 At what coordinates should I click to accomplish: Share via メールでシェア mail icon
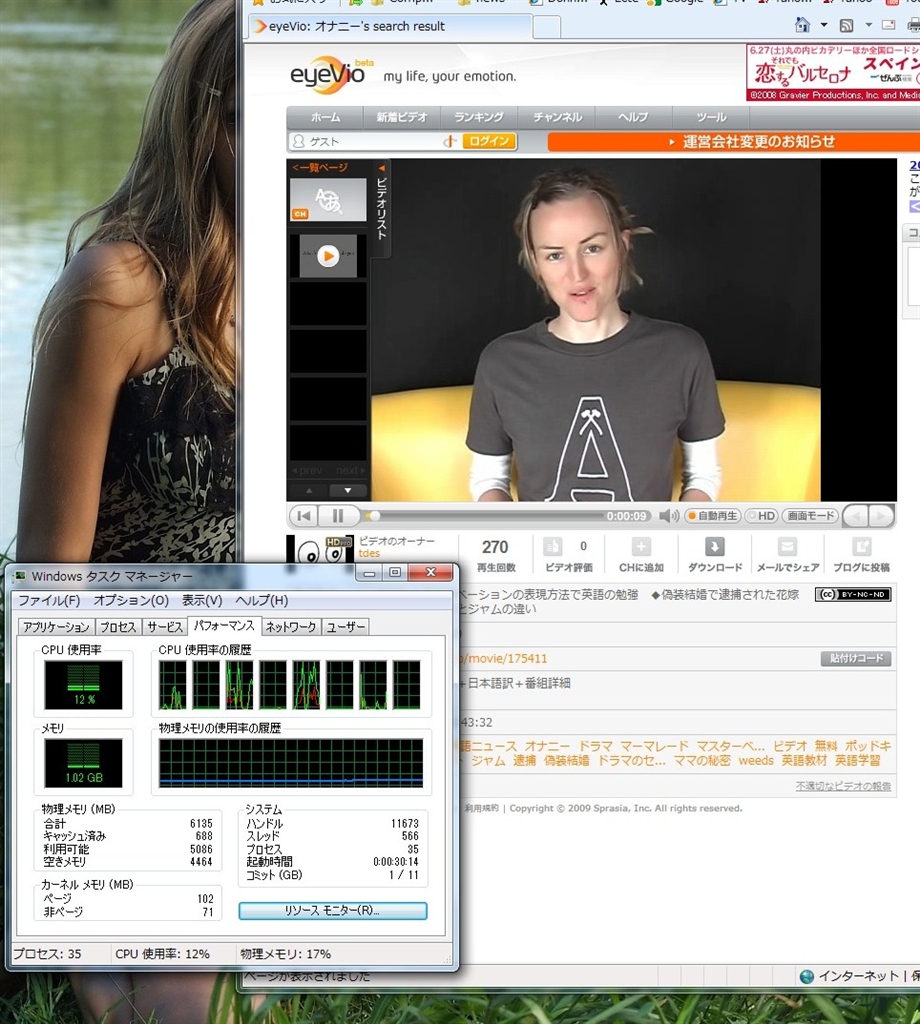pyautogui.click(x=787, y=547)
